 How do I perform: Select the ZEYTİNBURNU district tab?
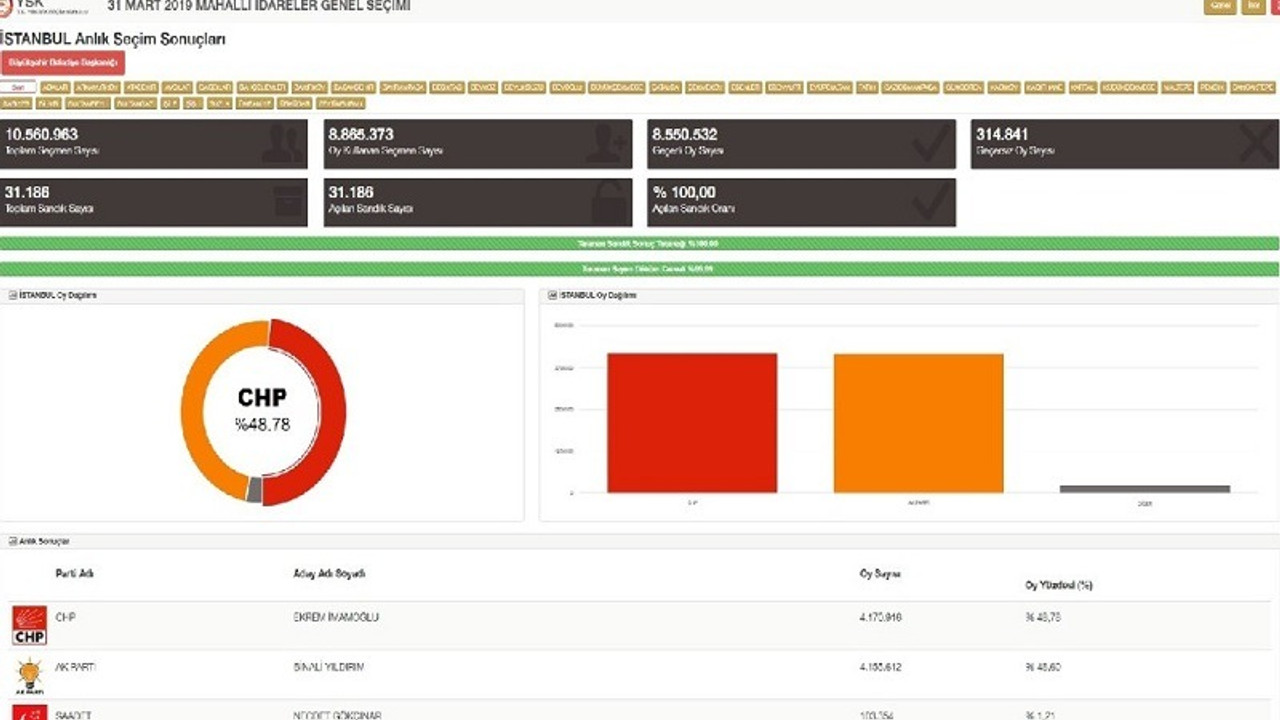coord(341,103)
